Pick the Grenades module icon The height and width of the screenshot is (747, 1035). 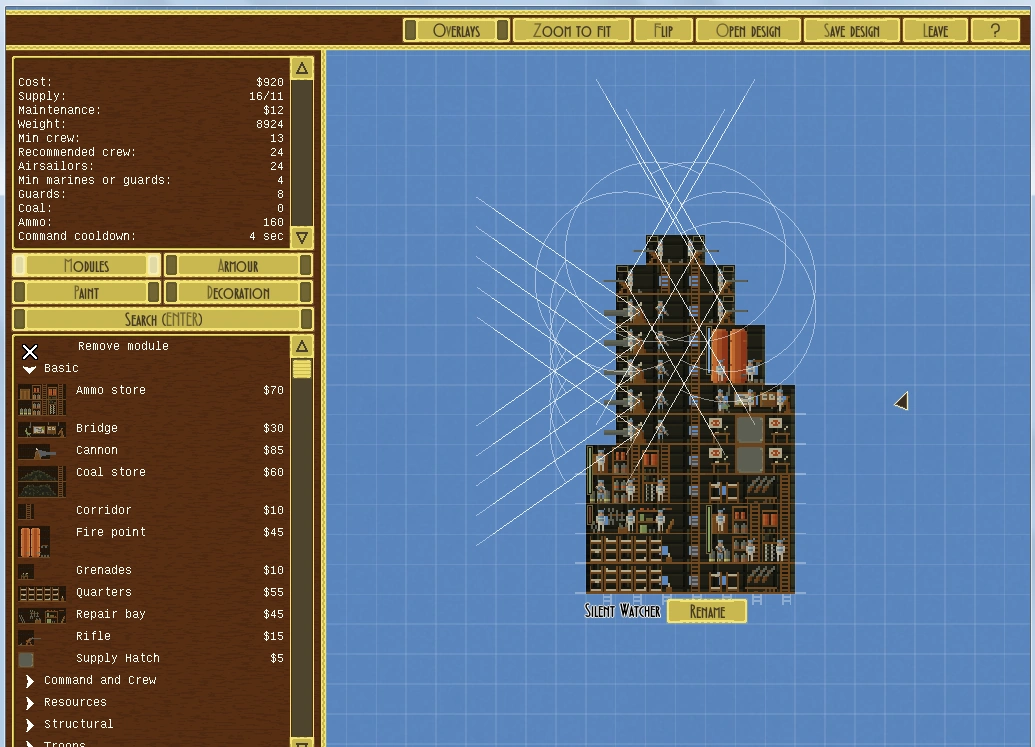pos(26,571)
